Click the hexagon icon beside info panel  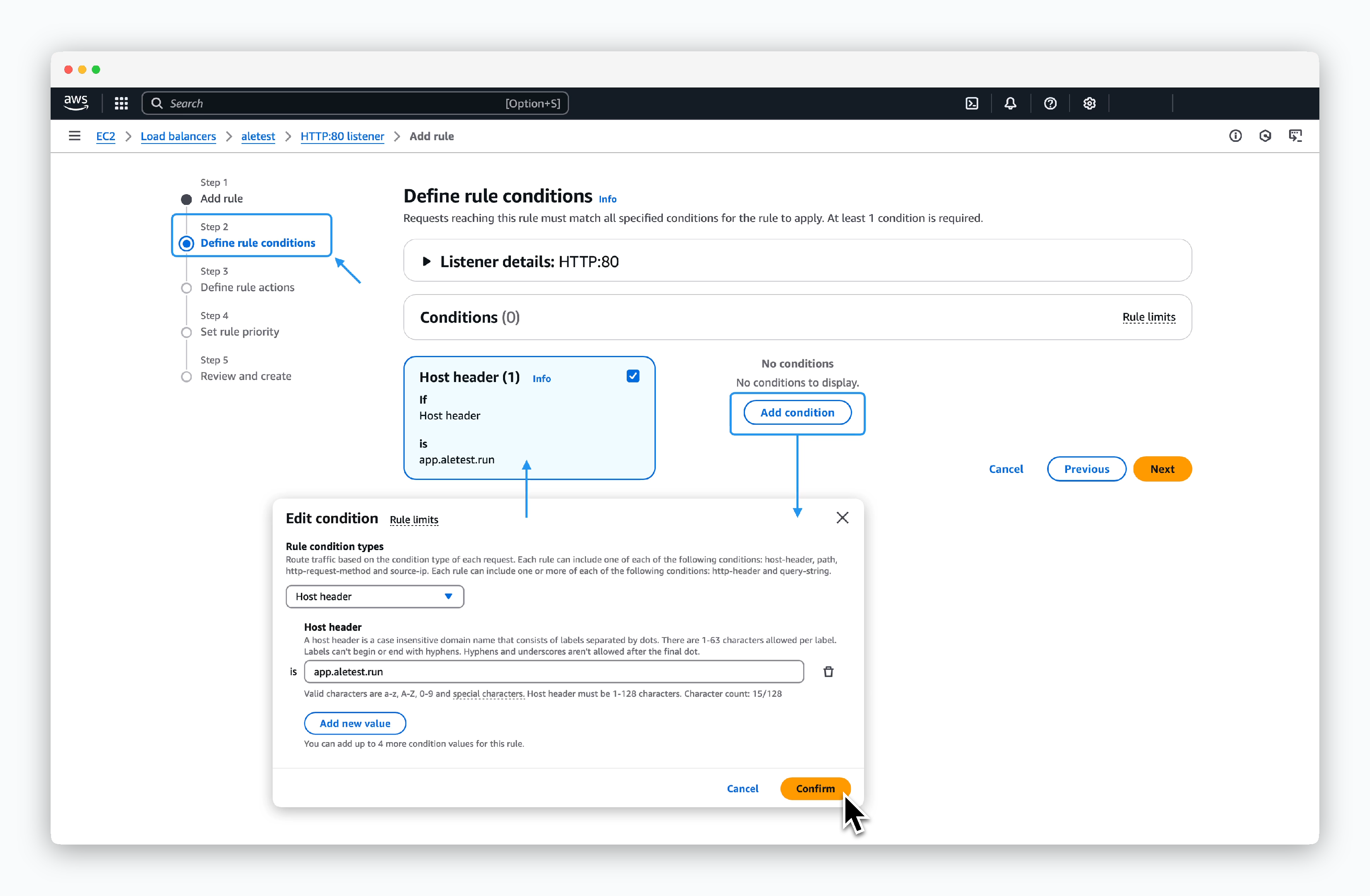coord(1265,136)
